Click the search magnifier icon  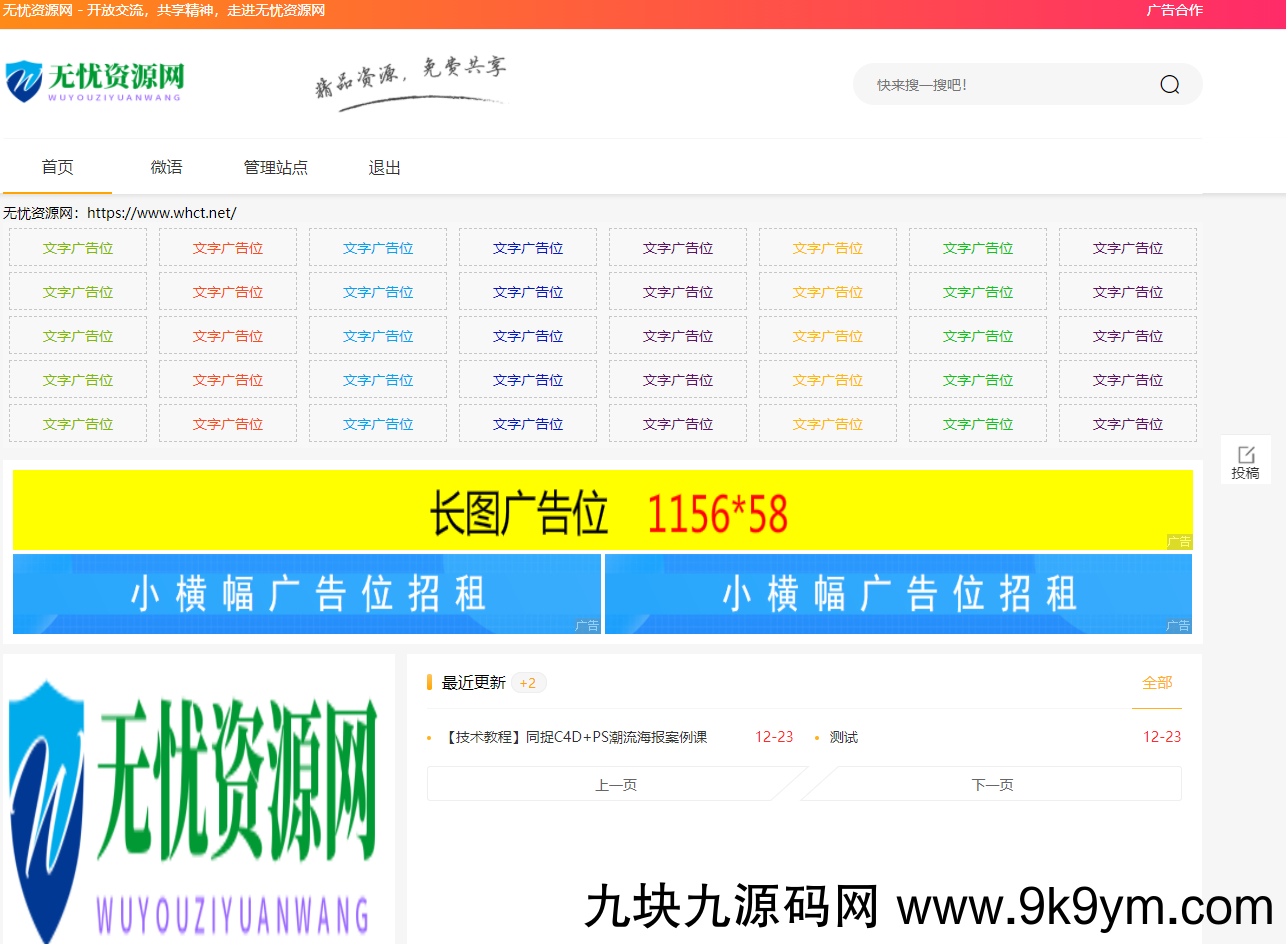coord(1168,84)
